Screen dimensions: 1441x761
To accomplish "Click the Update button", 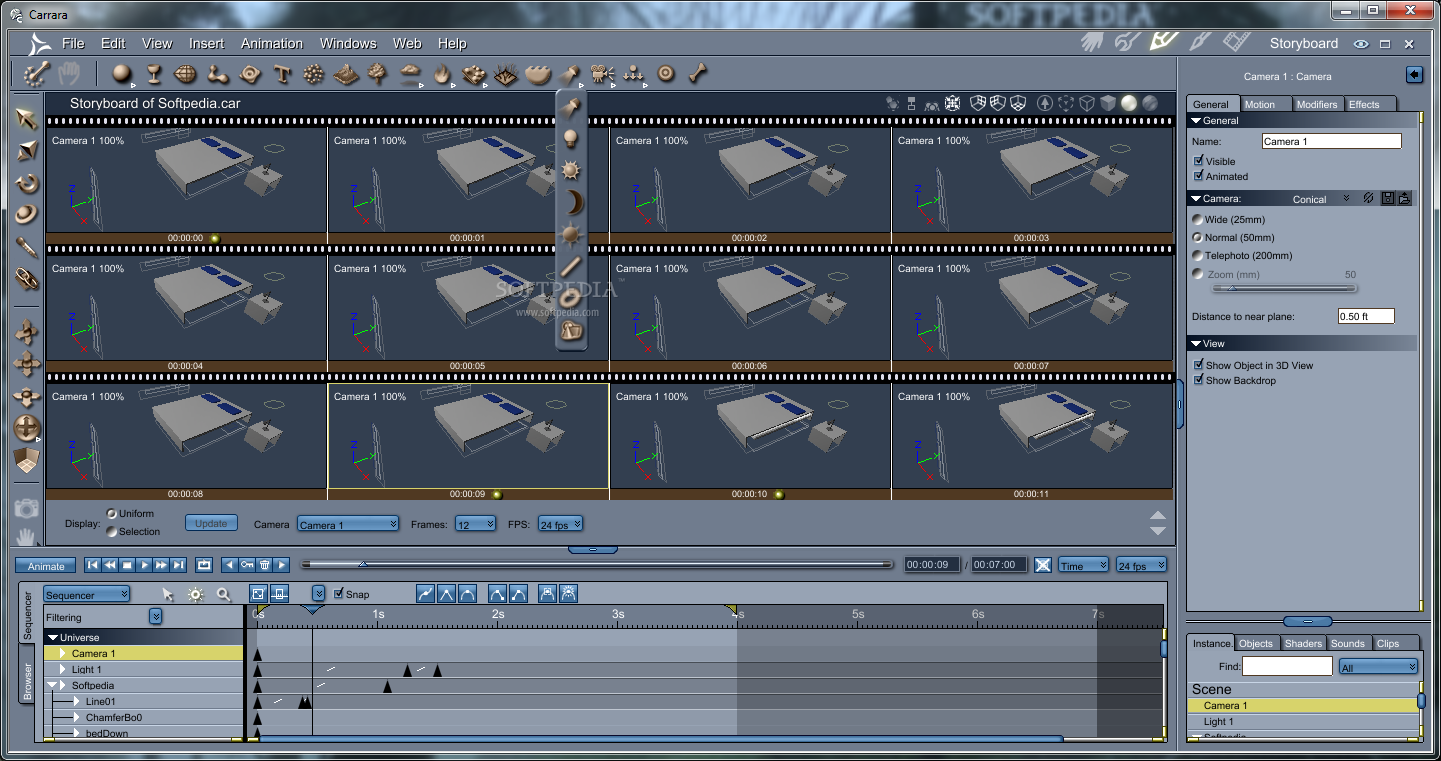I will click(x=211, y=523).
